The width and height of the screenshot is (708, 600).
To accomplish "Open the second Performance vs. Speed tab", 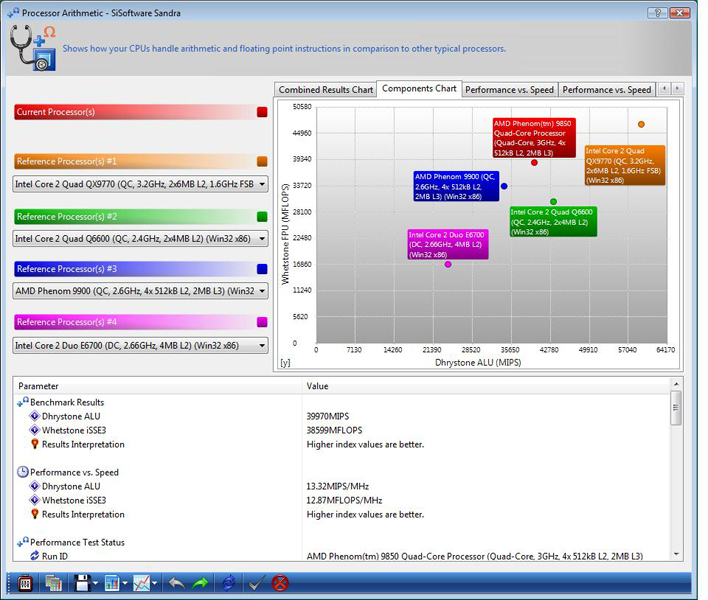I will click(x=606, y=89).
